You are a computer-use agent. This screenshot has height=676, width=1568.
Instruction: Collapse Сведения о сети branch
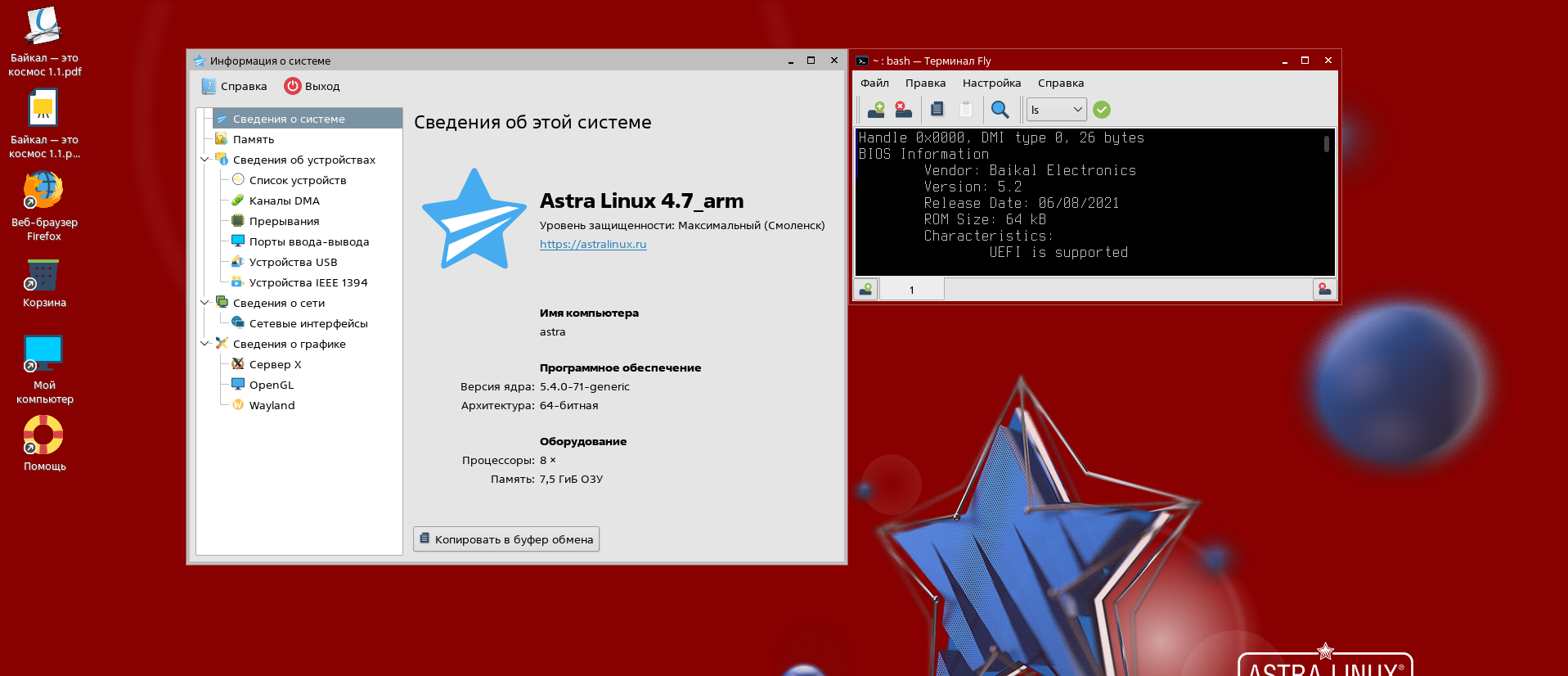click(x=204, y=303)
